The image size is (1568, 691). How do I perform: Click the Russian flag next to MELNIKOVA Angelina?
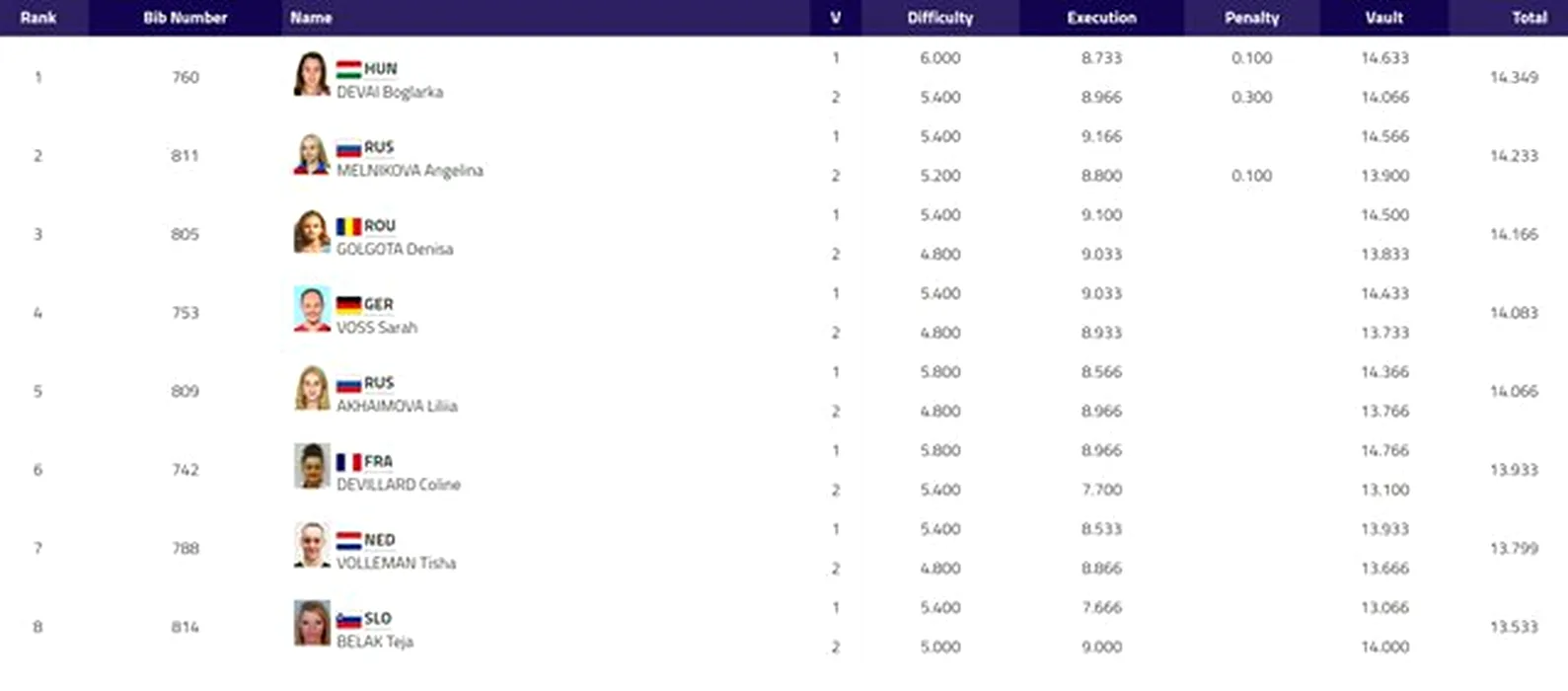click(348, 148)
